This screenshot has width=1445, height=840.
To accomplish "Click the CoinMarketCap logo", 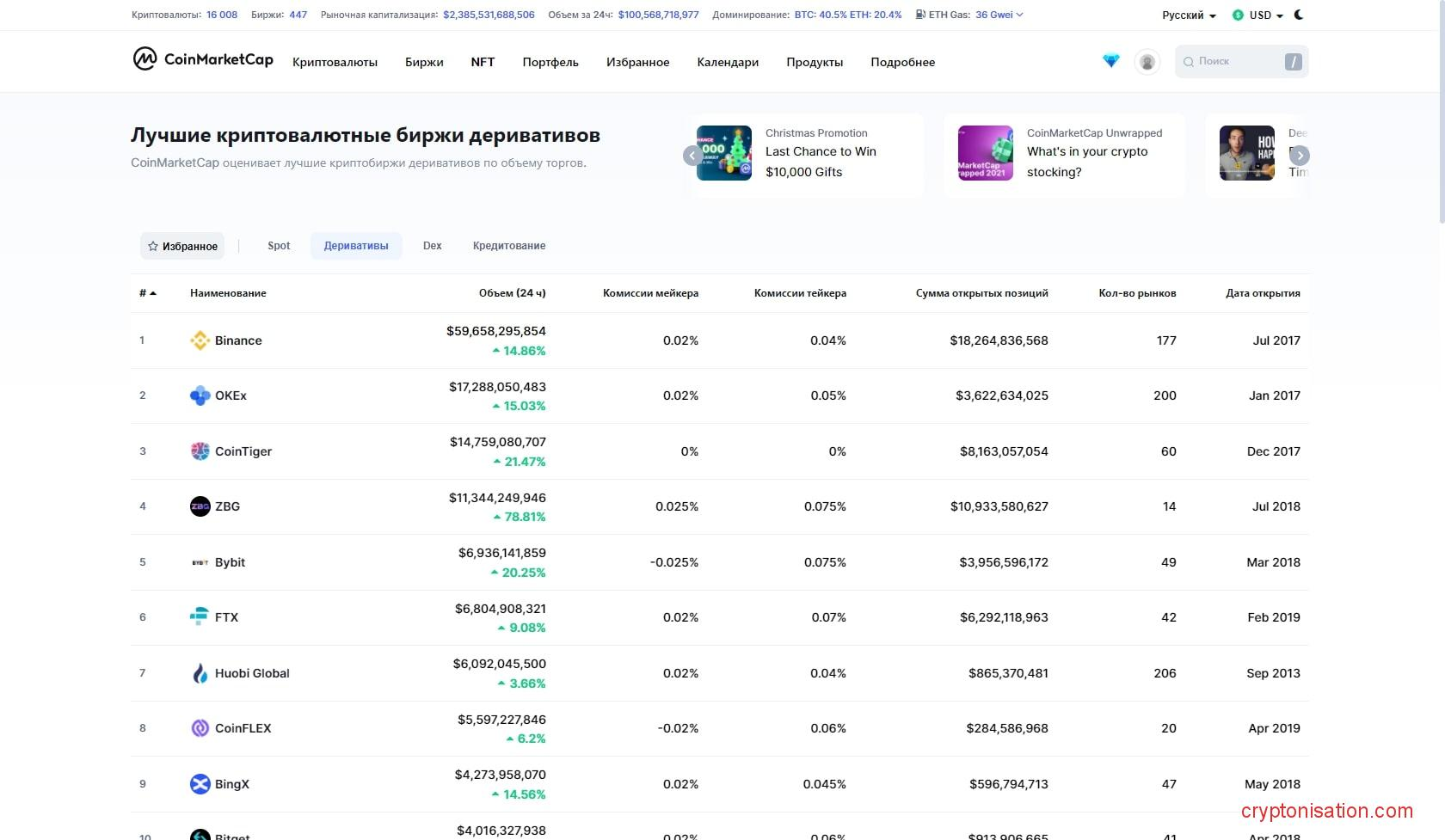I will tap(203, 59).
